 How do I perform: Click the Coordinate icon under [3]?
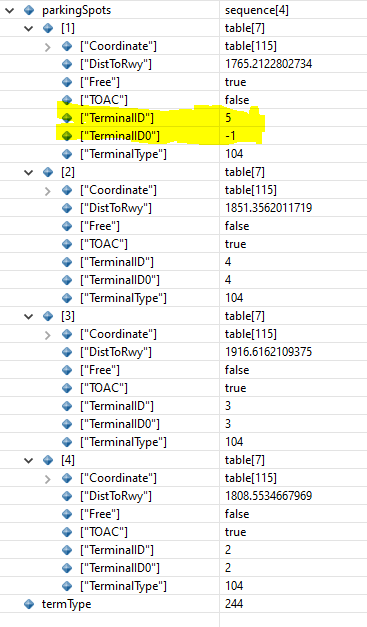pos(67,334)
